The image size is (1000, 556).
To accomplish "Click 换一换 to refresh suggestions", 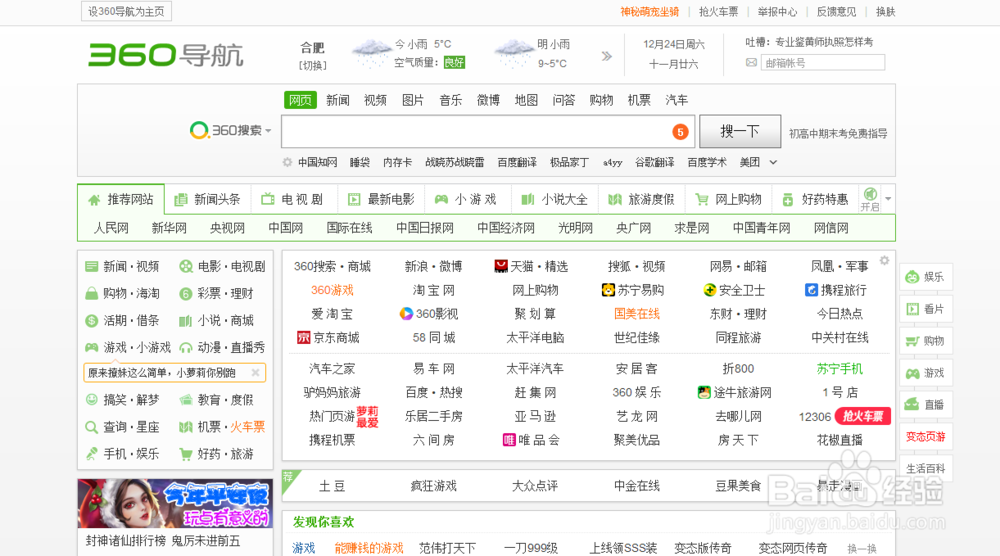I will (x=862, y=548).
